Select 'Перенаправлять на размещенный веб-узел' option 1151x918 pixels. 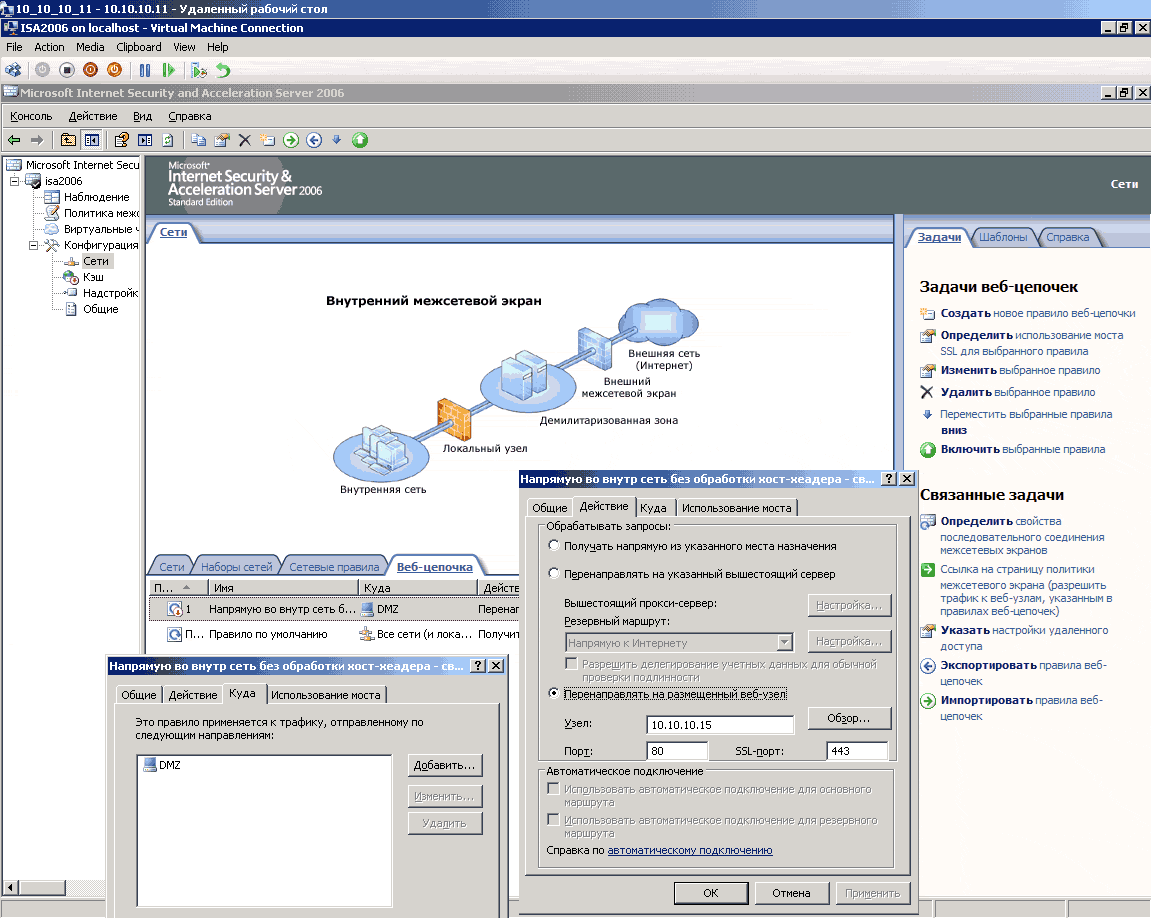pyautogui.click(x=554, y=693)
